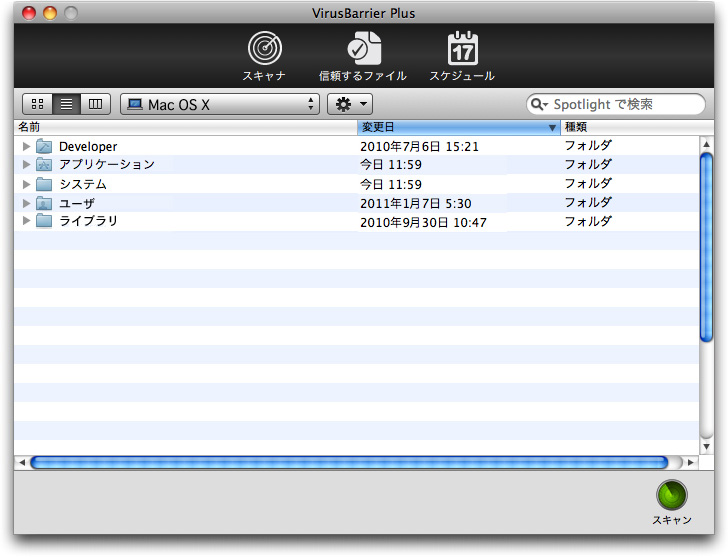Click the green スキャン scan button

click(x=672, y=495)
